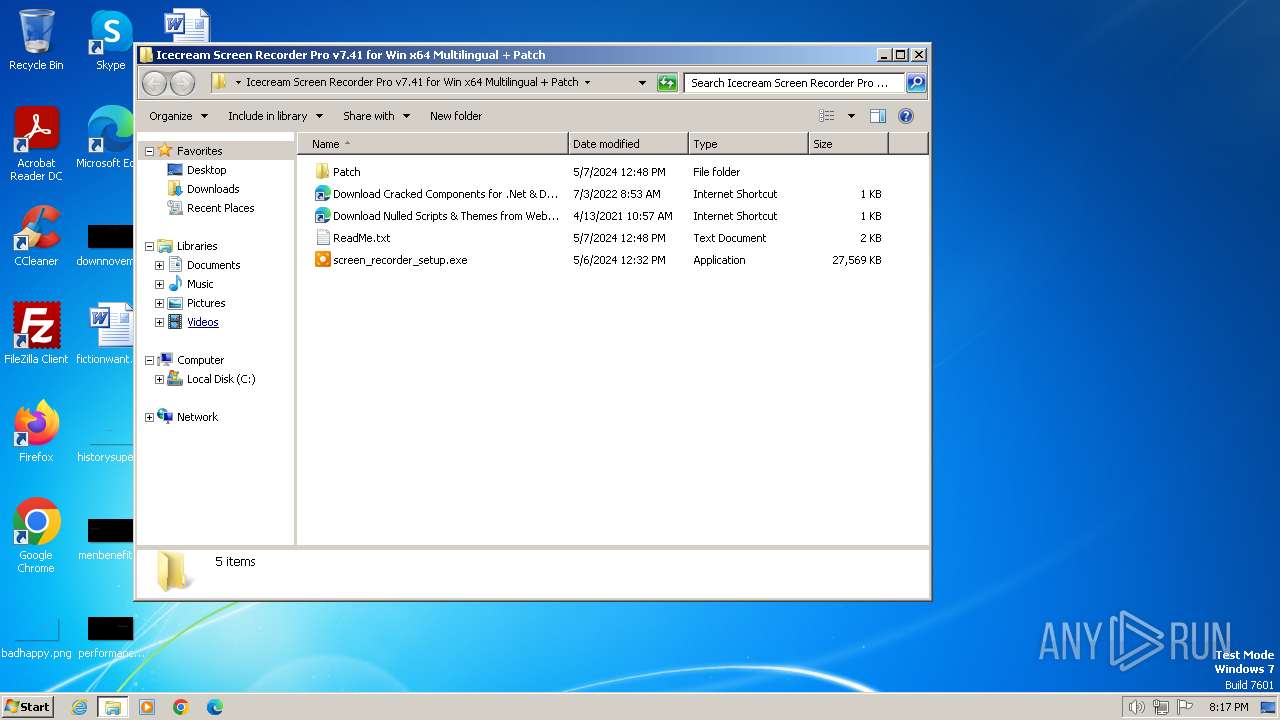
Task: Sort by the Name column header
Action: [433, 144]
